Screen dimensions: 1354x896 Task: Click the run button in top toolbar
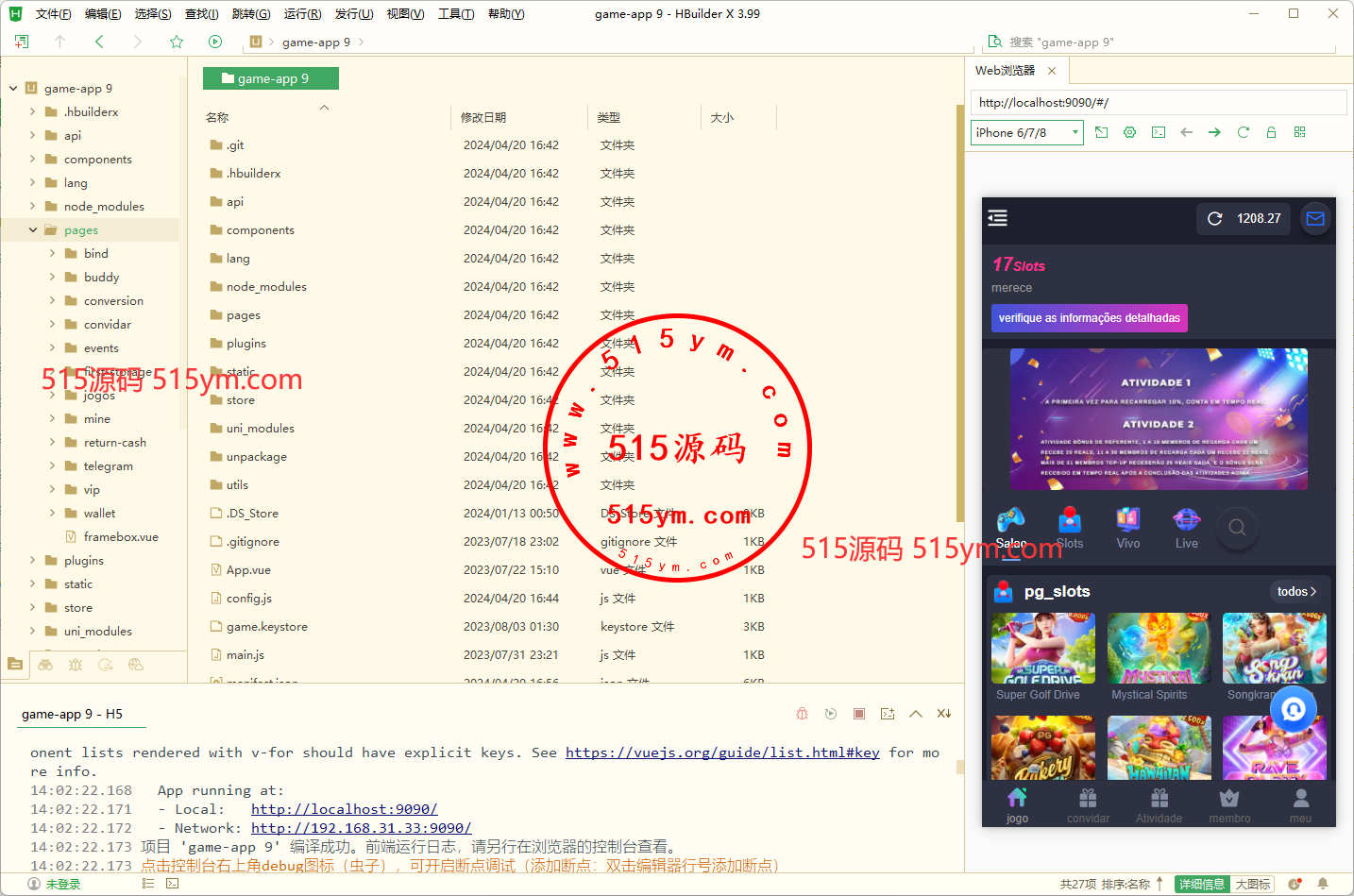[215, 42]
